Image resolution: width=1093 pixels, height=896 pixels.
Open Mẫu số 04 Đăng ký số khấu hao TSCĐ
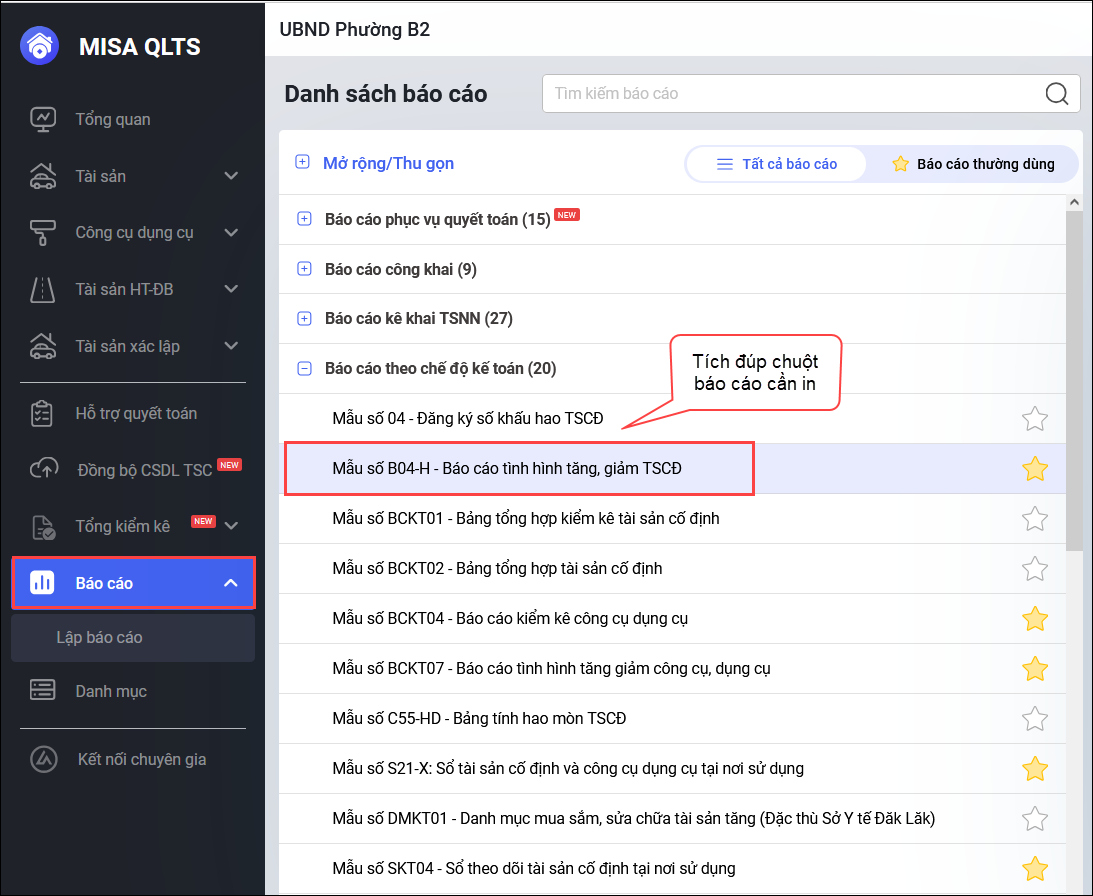(x=468, y=418)
